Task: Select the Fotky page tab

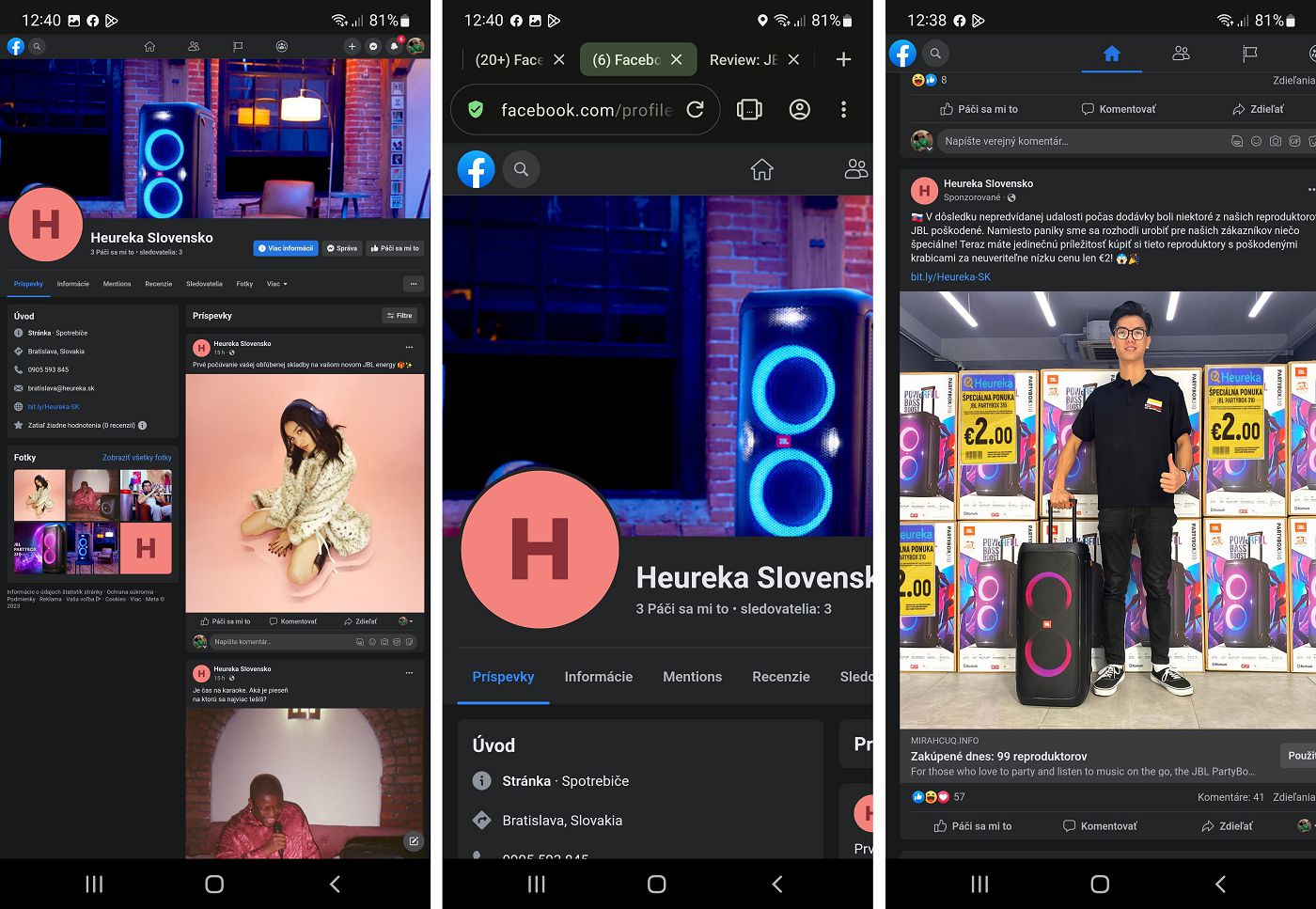Action: 244,284
